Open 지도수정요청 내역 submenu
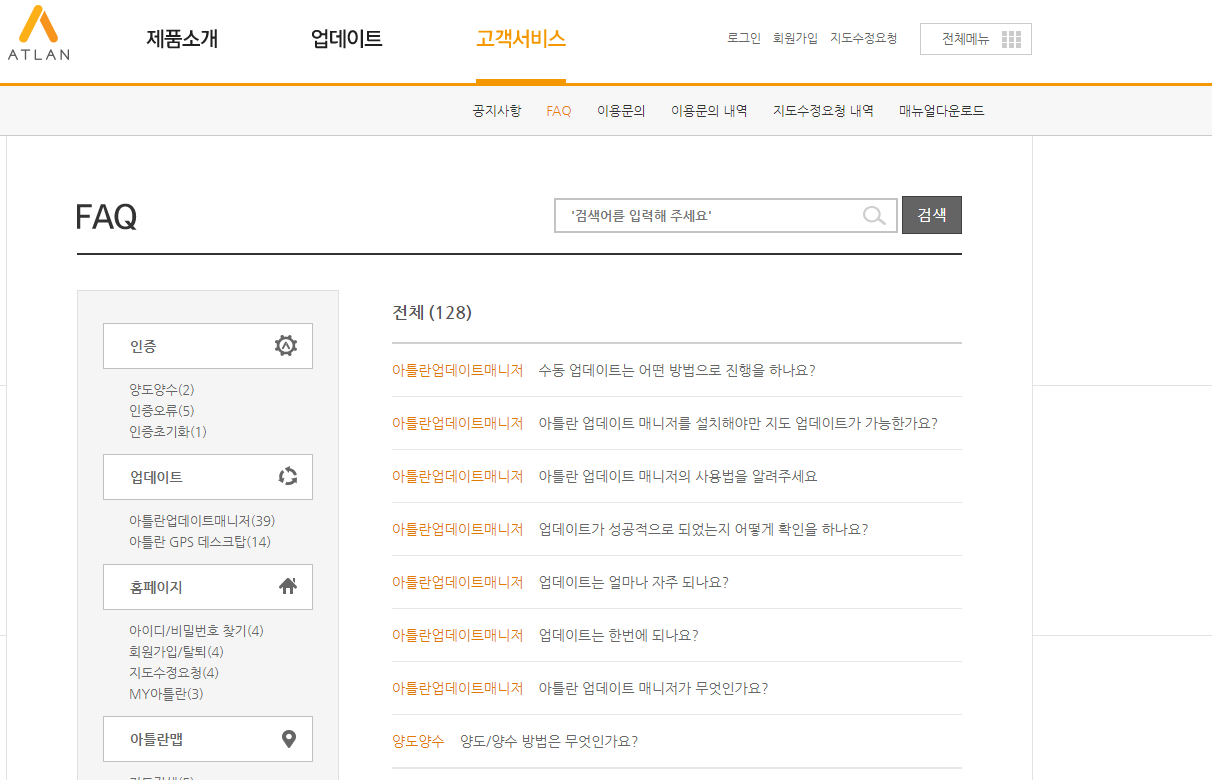Image resolution: width=1212 pixels, height=780 pixels. 823,111
